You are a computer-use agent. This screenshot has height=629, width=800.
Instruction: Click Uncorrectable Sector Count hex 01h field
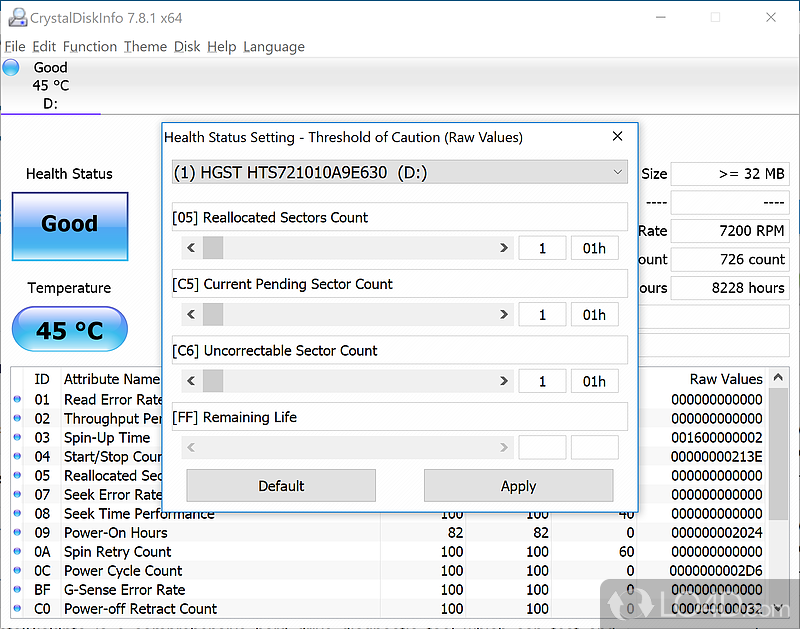[x=594, y=381]
